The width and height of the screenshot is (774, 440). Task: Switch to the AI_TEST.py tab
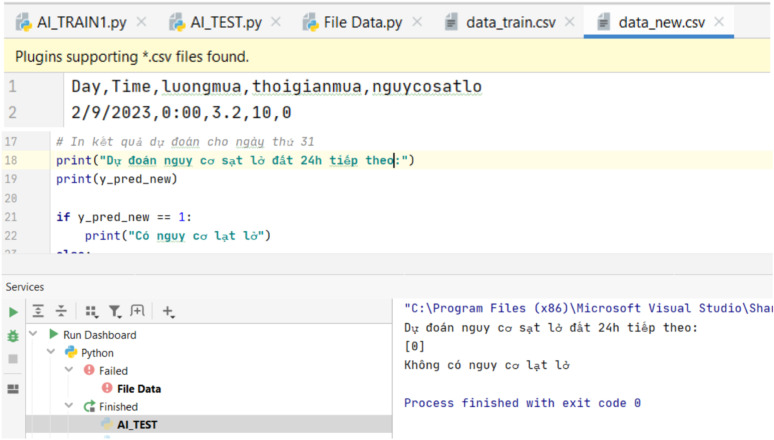click(225, 22)
